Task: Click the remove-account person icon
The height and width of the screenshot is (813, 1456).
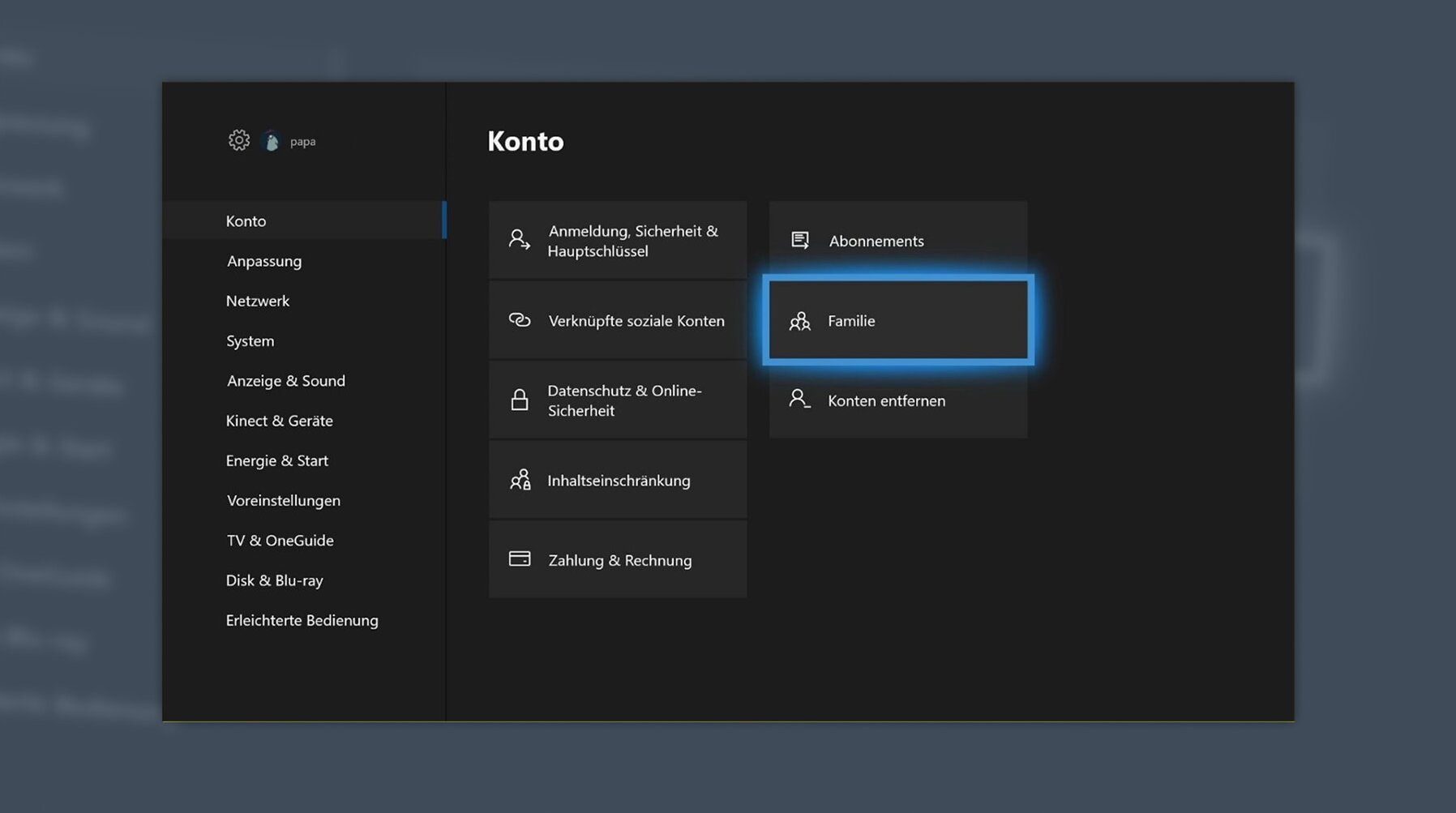Action: point(799,400)
